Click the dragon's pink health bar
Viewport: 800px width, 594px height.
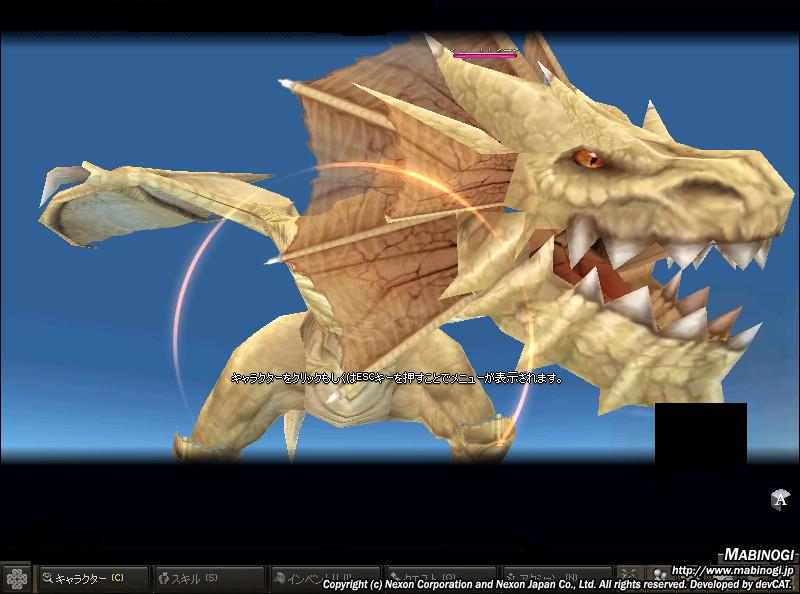[485, 55]
